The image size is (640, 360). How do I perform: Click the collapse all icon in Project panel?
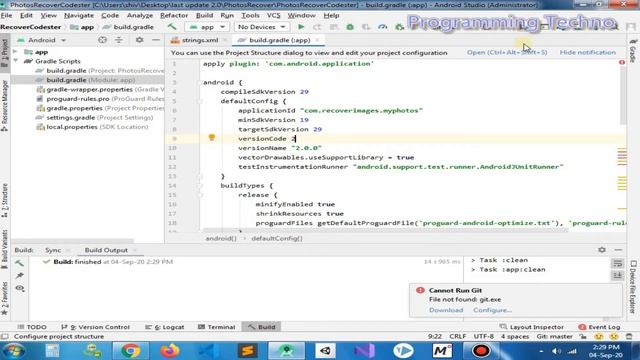(119, 40)
